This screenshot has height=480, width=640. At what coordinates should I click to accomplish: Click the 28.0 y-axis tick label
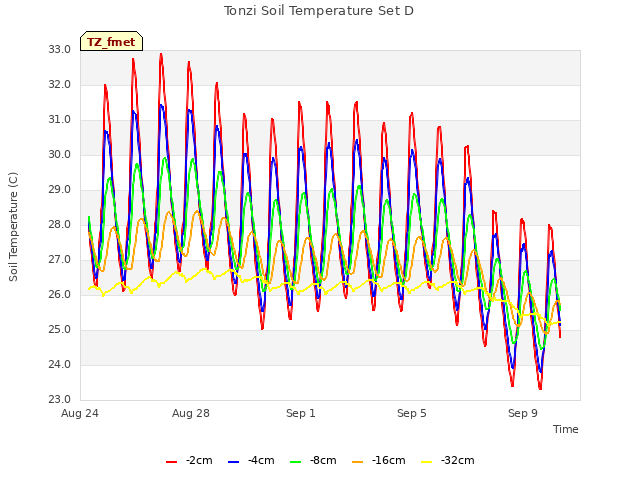(59, 224)
